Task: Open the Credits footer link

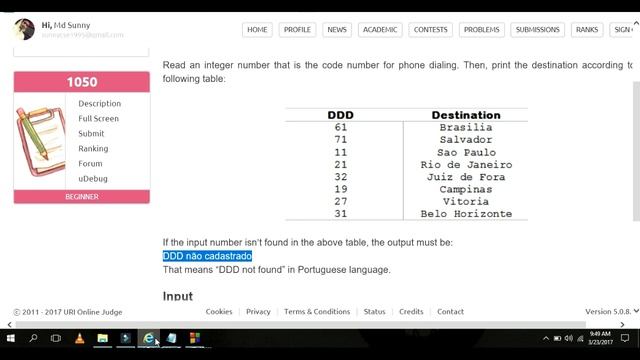Action: 411,311
